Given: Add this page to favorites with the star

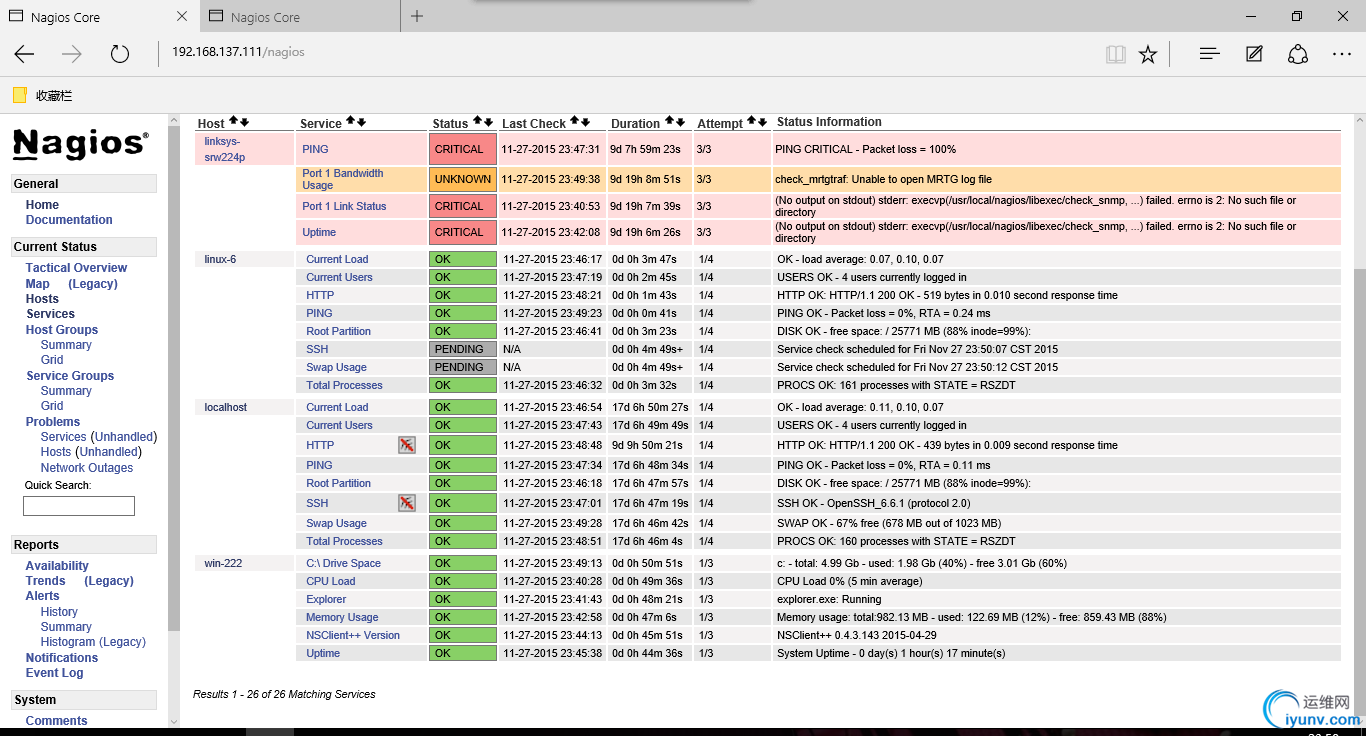Looking at the screenshot, I should 1148,54.
